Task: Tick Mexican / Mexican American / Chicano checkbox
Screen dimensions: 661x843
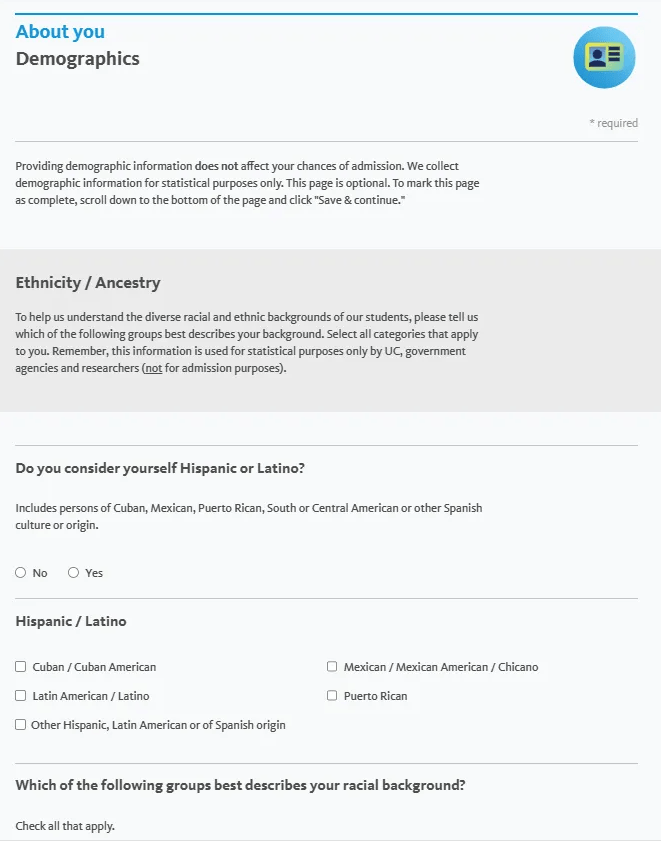Action: click(x=332, y=667)
